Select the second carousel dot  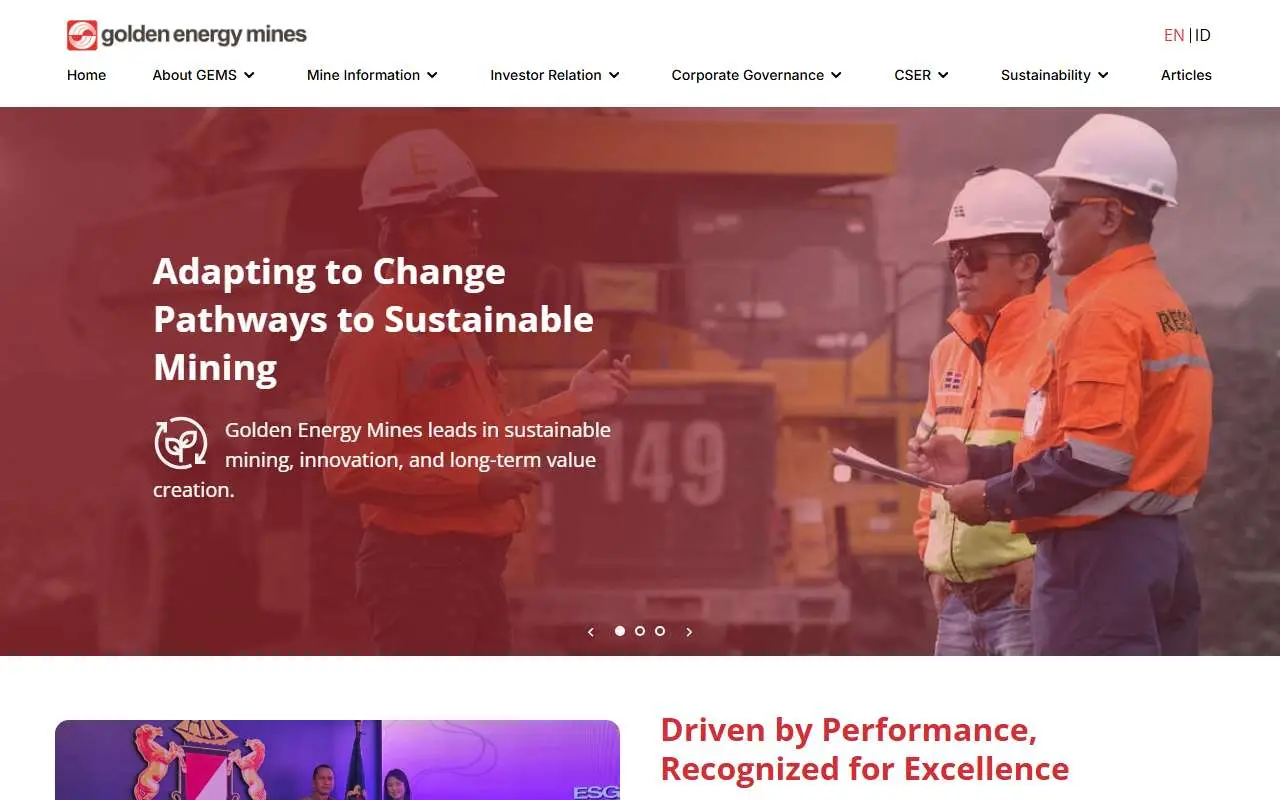[x=640, y=631]
